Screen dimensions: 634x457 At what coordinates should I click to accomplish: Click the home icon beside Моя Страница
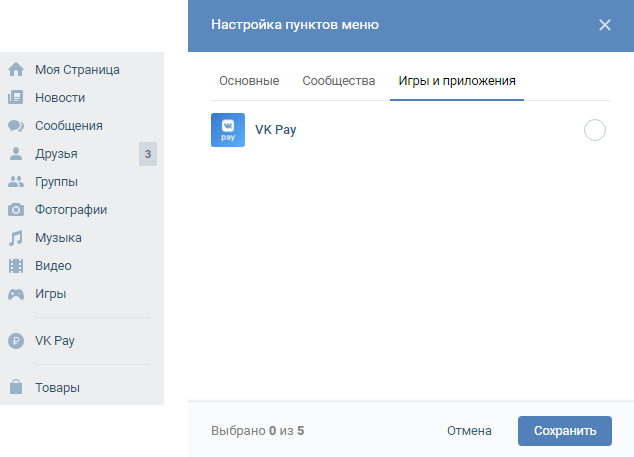[x=16, y=70]
